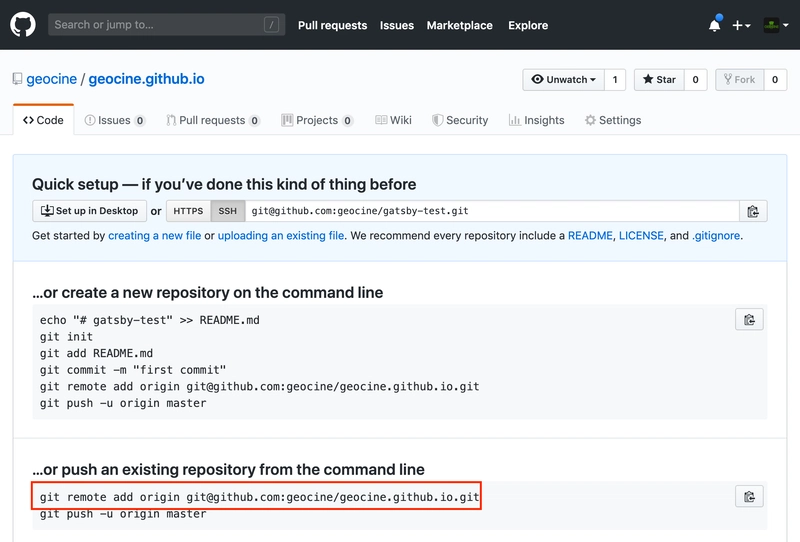Open Pull requests in the top navigation
The width and height of the screenshot is (800, 542).
[333, 26]
